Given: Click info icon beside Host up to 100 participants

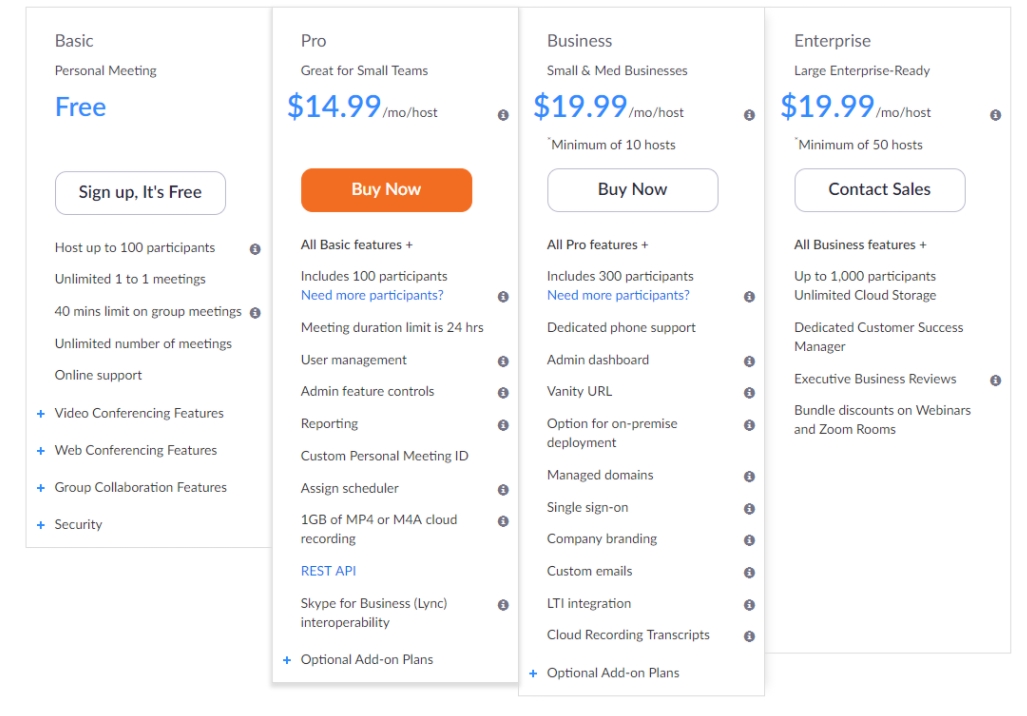Looking at the screenshot, I should click(255, 249).
